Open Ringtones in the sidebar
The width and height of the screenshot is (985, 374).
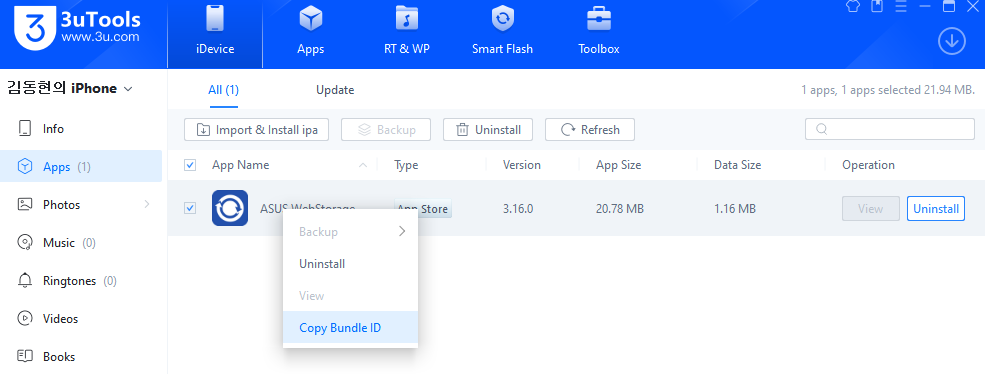[81, 280]
